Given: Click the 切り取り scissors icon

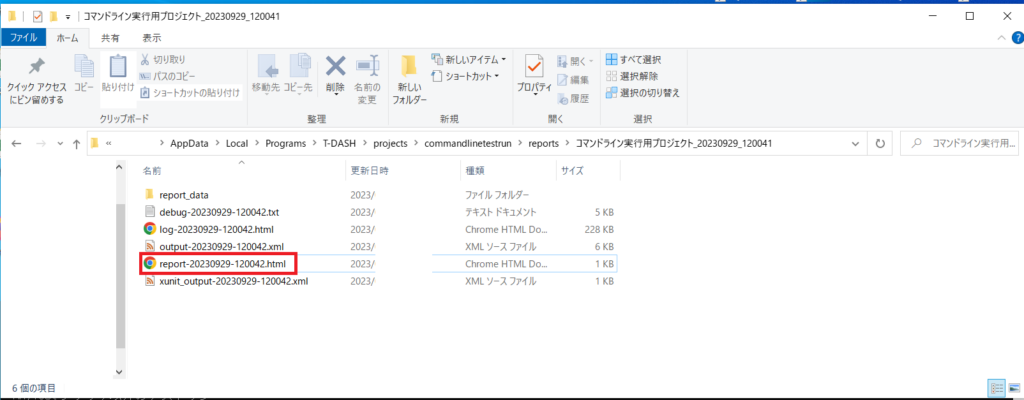Looking at the screenshot, I should [x=146, y=60].
